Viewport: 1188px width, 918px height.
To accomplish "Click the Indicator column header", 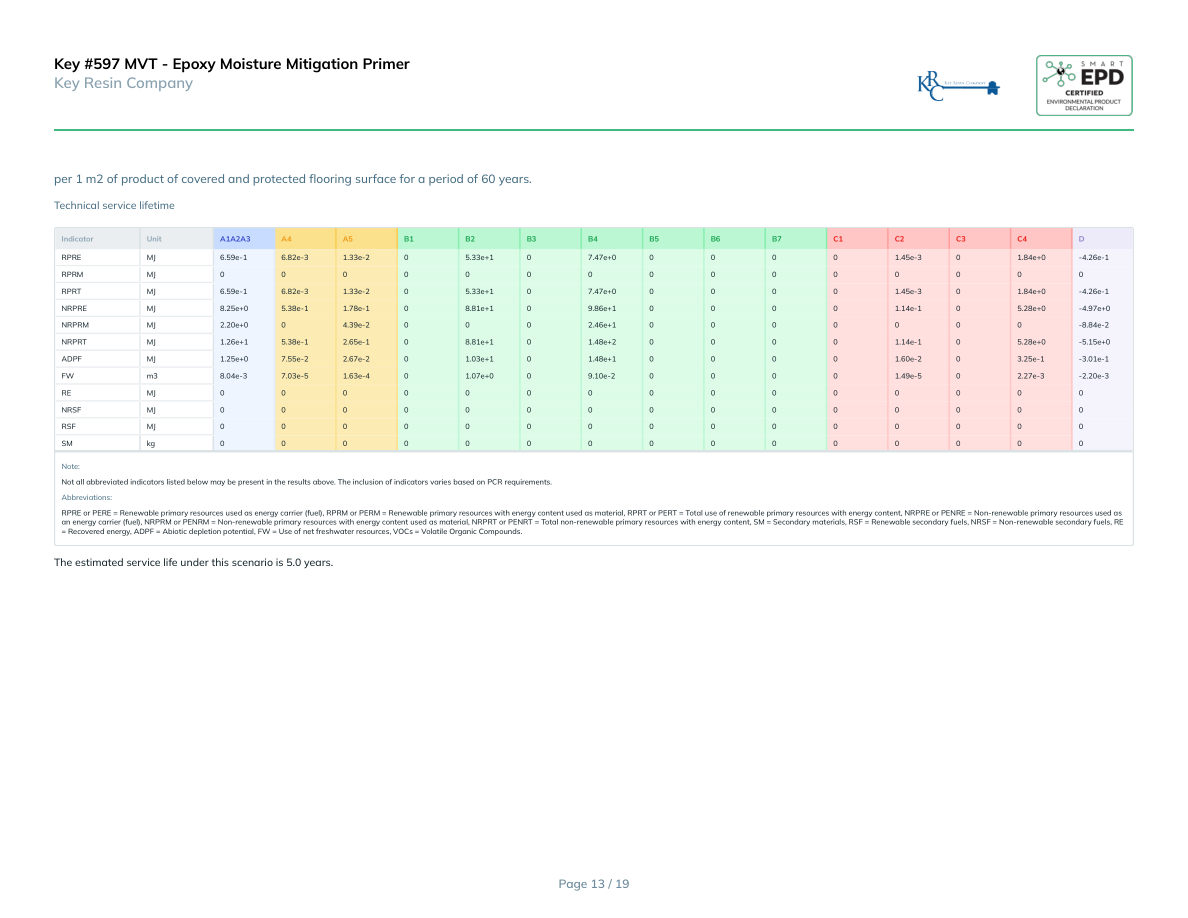I will (77, 239).
